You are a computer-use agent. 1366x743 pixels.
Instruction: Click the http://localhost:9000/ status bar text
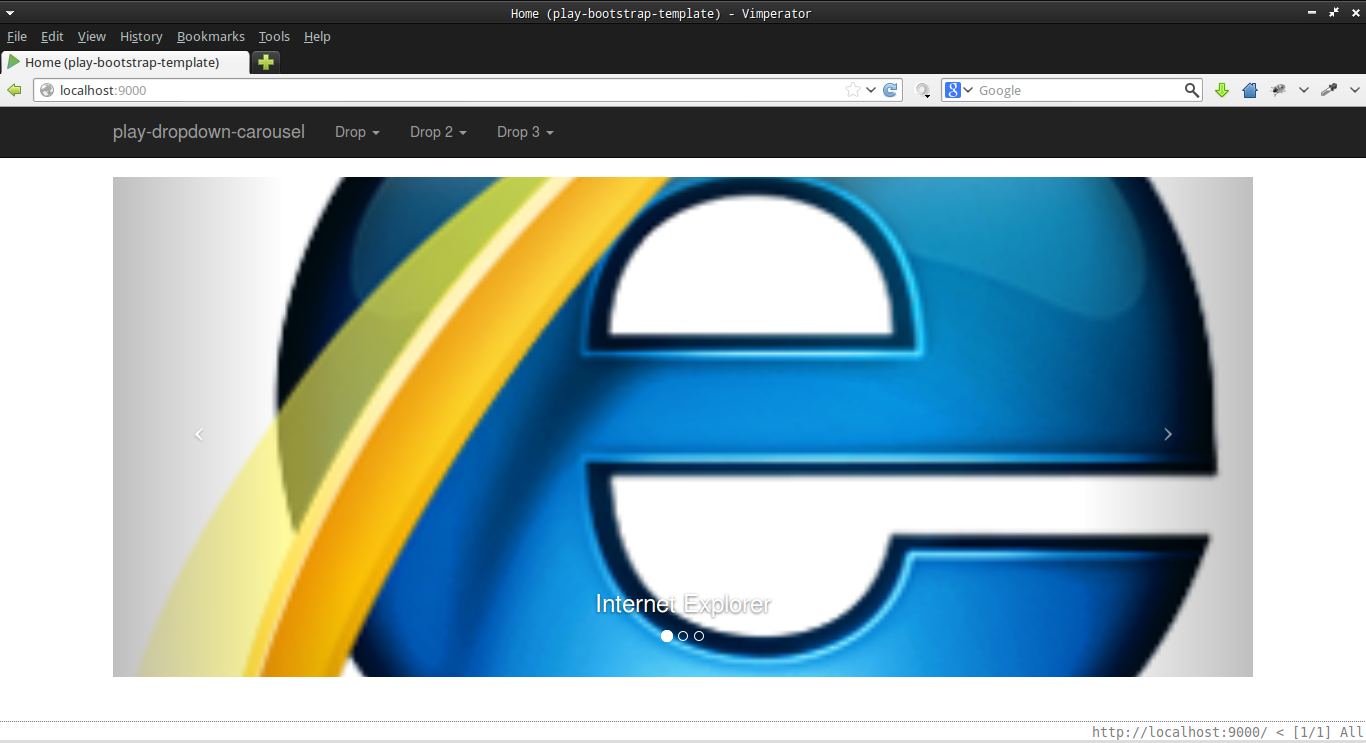click(1180, 732)
